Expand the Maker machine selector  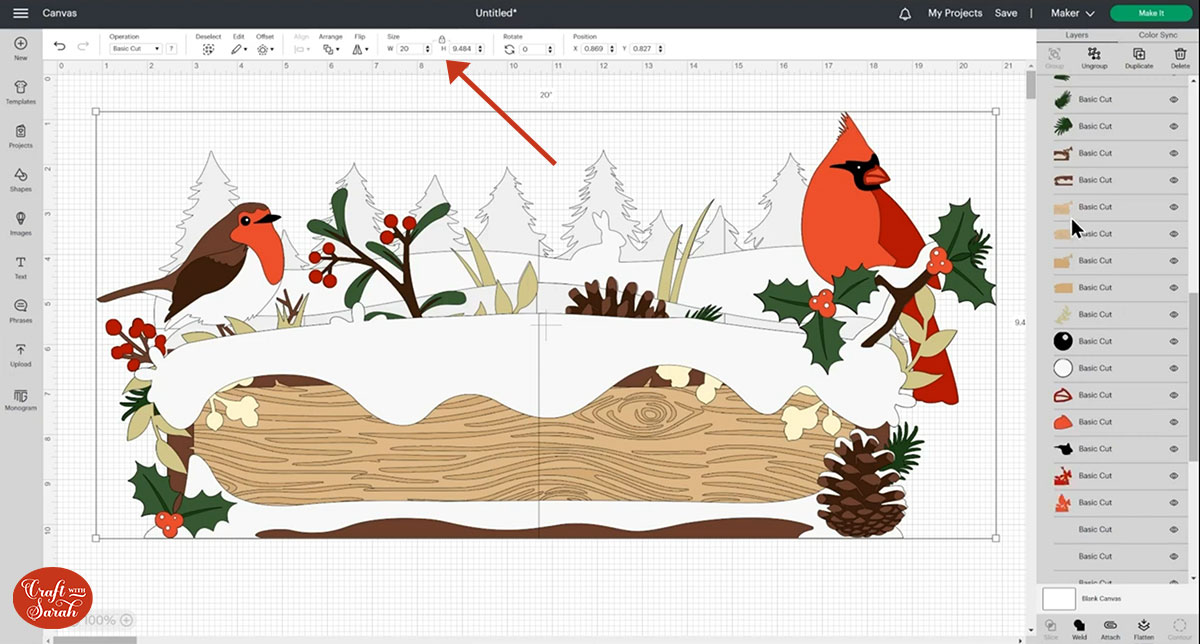point(1072,13)
